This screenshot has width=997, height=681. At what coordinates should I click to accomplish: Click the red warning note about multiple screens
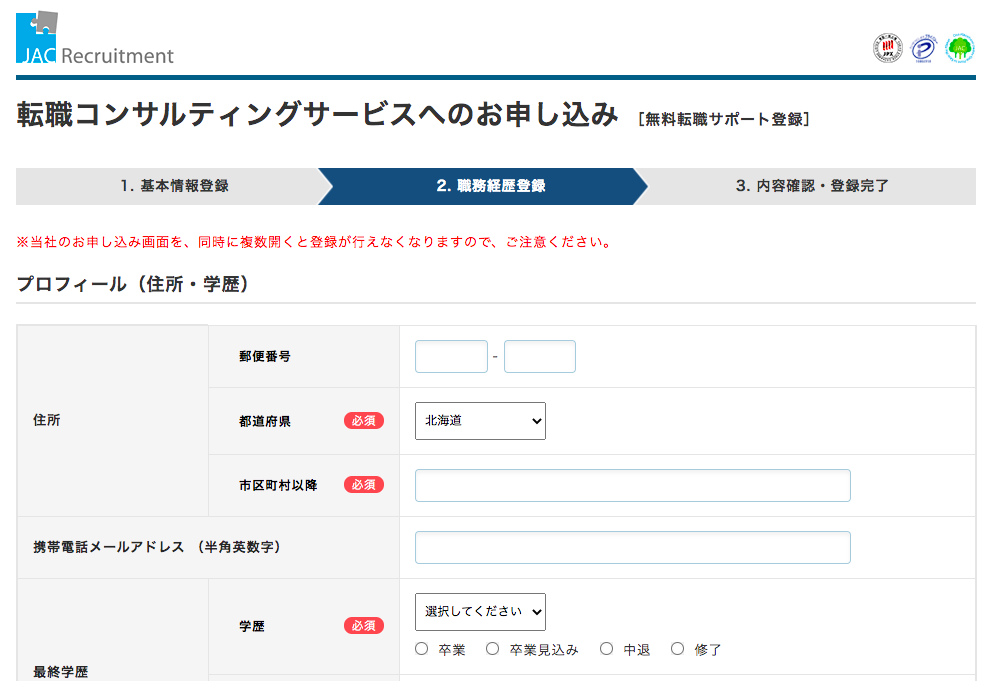[x=315, y=242]
